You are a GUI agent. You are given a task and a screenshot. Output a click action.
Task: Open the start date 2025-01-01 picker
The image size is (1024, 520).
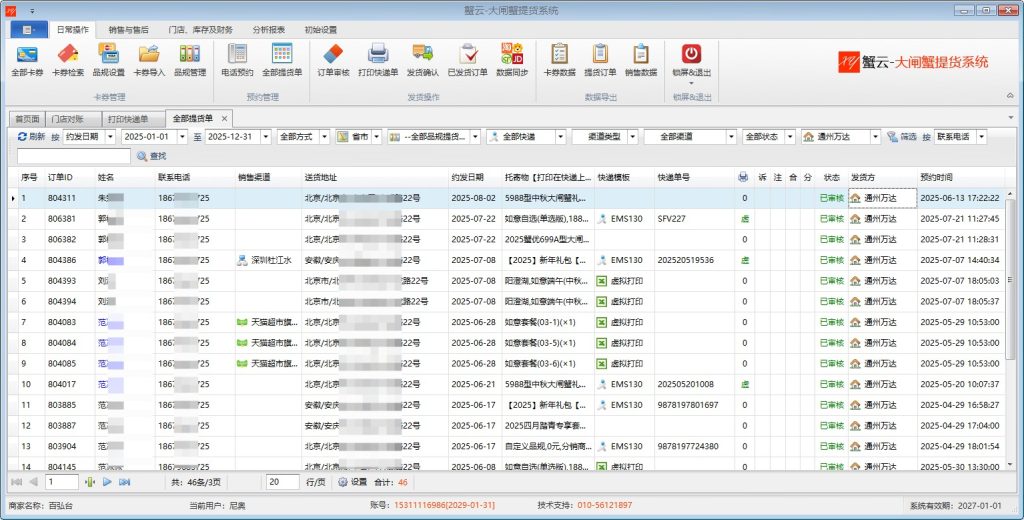click(182, 137)
